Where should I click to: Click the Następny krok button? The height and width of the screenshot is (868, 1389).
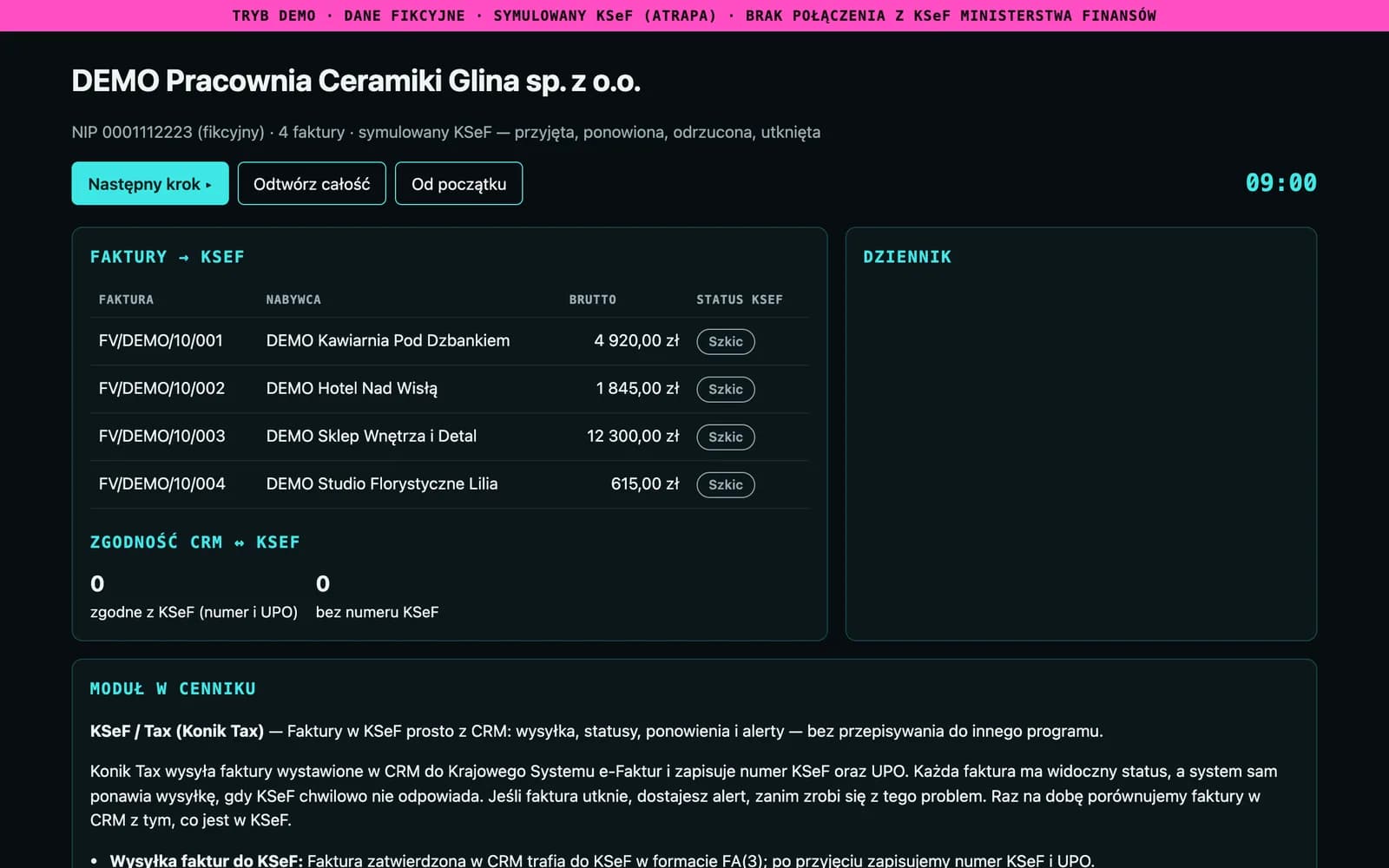150,183
